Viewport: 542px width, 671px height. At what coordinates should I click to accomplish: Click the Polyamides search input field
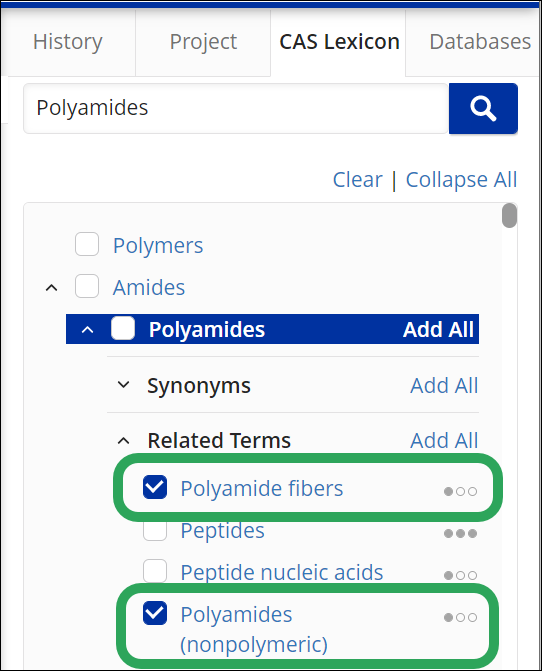(x=236, y=108)
